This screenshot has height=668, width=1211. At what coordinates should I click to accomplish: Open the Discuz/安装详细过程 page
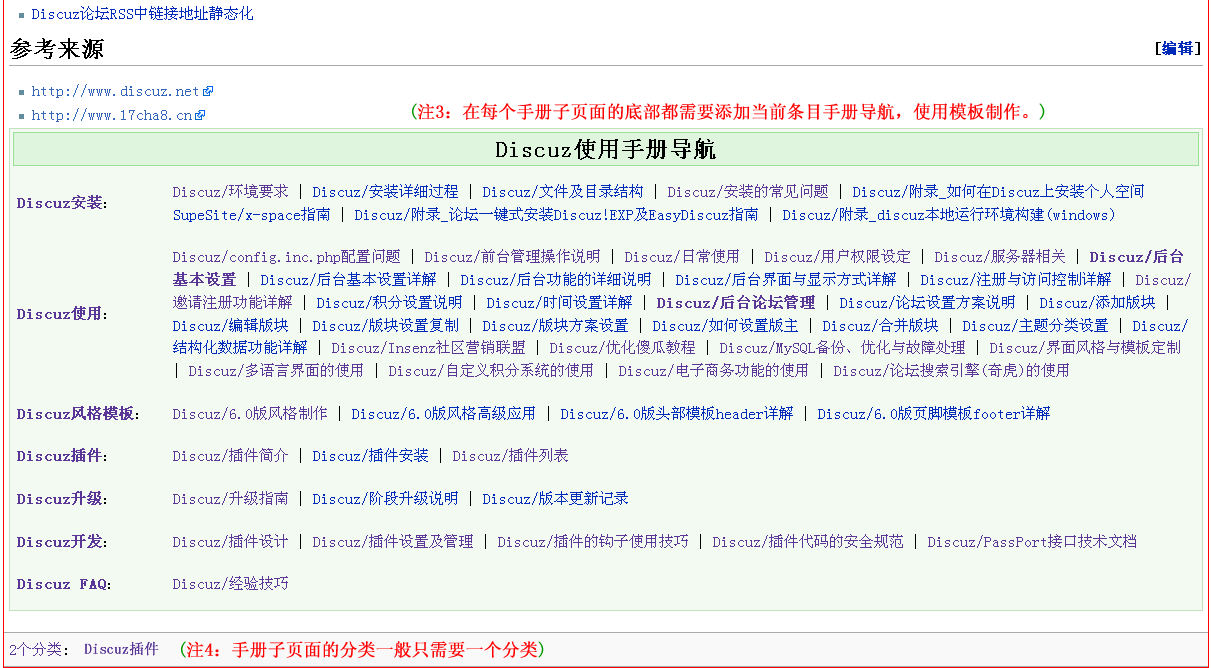385,191
